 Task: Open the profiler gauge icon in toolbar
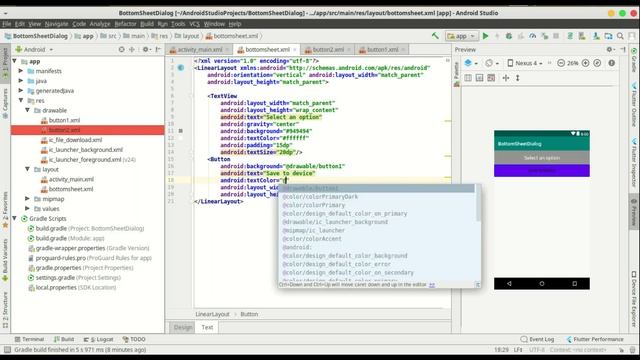(x=533, y=36)
